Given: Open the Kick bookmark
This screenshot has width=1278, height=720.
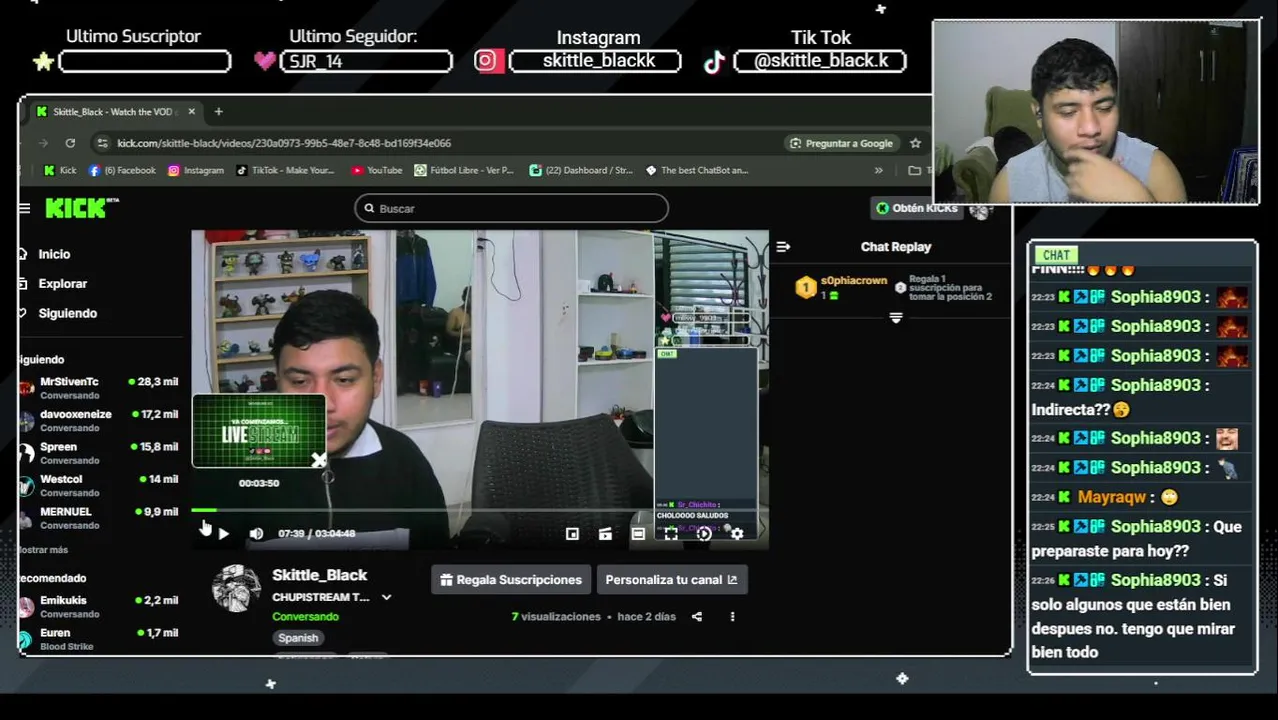Looking at the screenshot, I should point(60,170).
